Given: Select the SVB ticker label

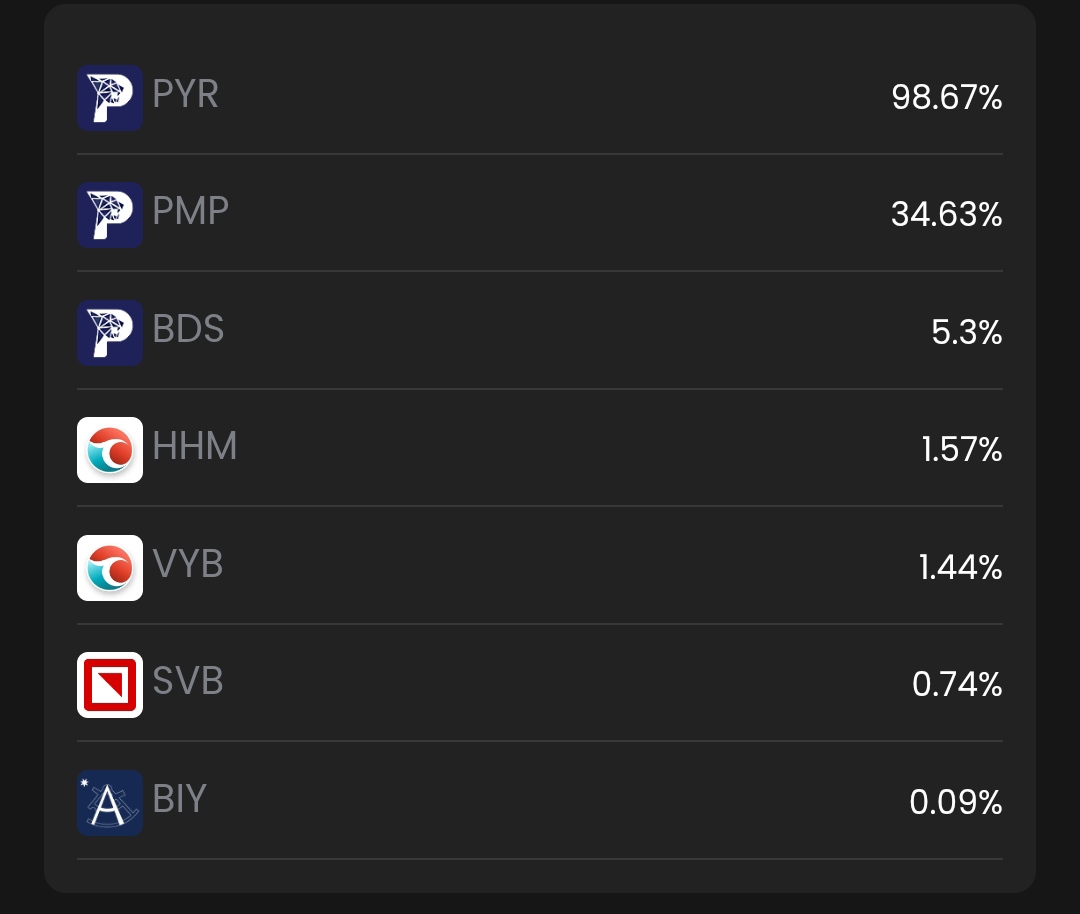Looking at the screenshot, I should pyautogui.click(x=188, y=681).
